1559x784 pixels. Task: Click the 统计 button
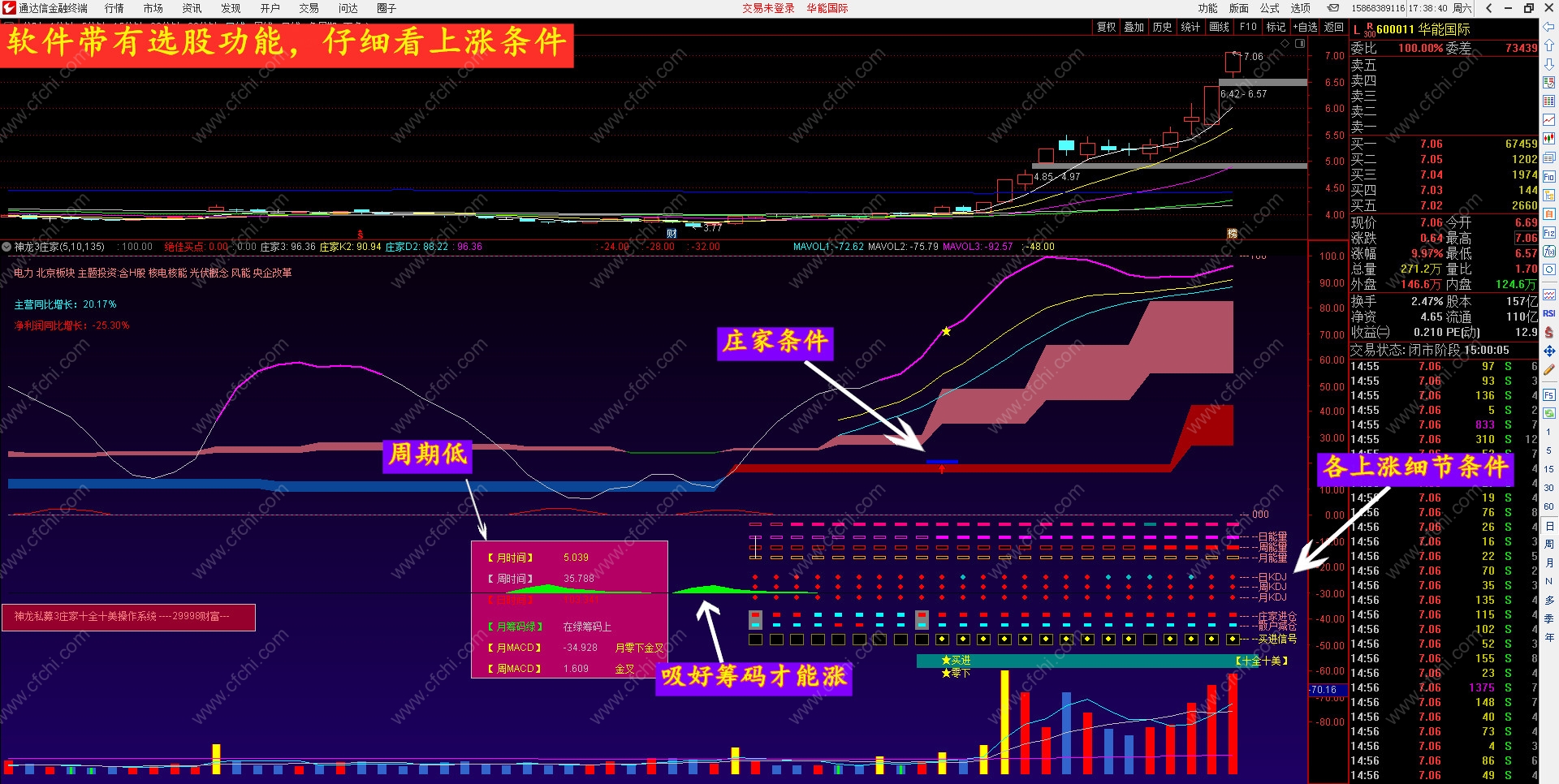(1190, 27)
